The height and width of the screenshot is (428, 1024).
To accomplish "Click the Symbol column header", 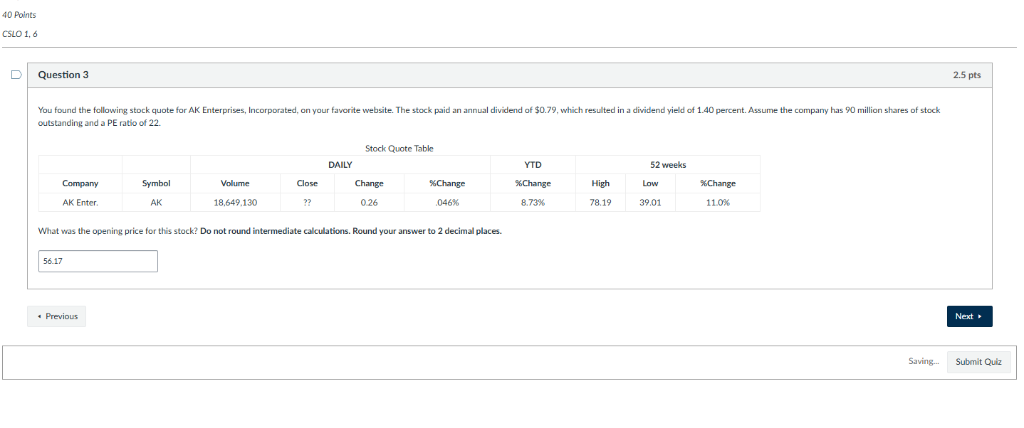I will pyautogui.click(x=156, y=184).
